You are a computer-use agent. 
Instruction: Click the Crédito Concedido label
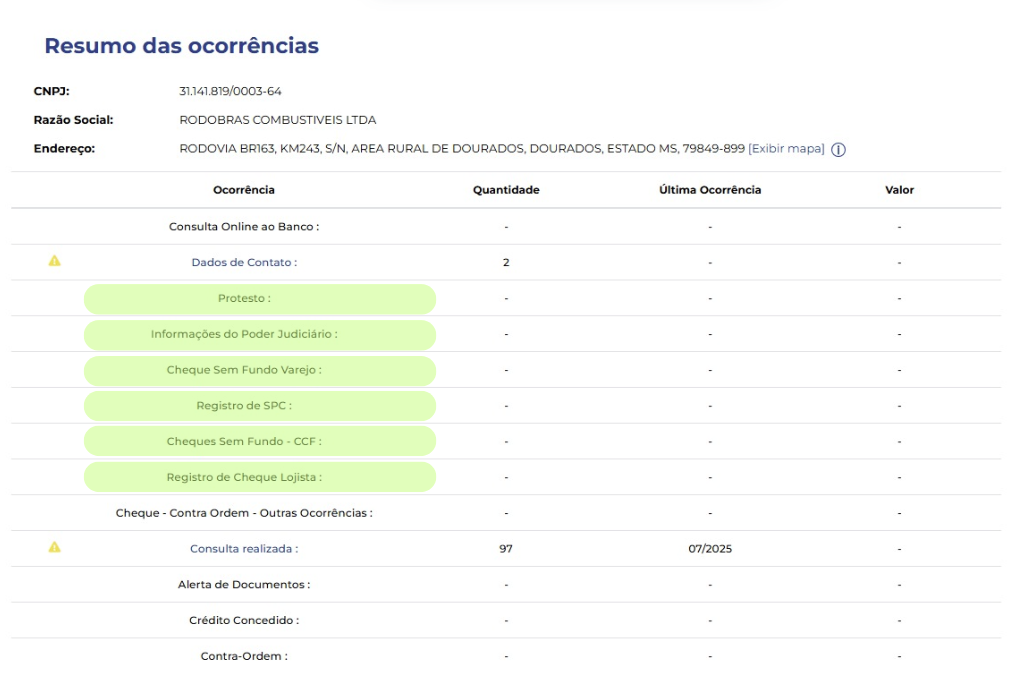pyautogui.click(x=244, y=620)
